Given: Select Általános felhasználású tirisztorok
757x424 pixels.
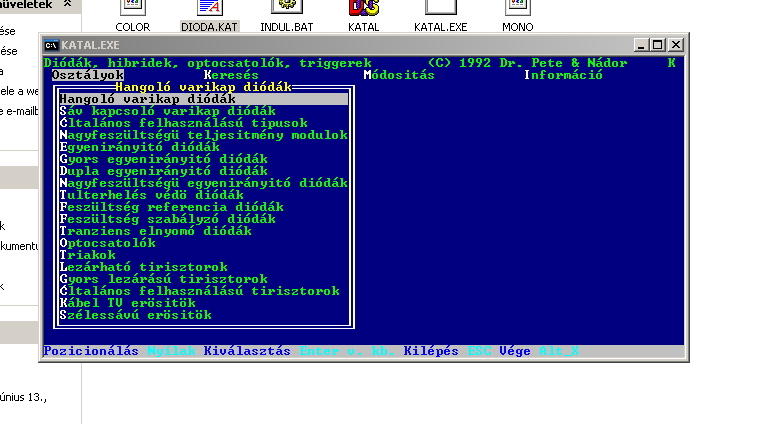Looking at the screenshot, I should click(199, 291).
